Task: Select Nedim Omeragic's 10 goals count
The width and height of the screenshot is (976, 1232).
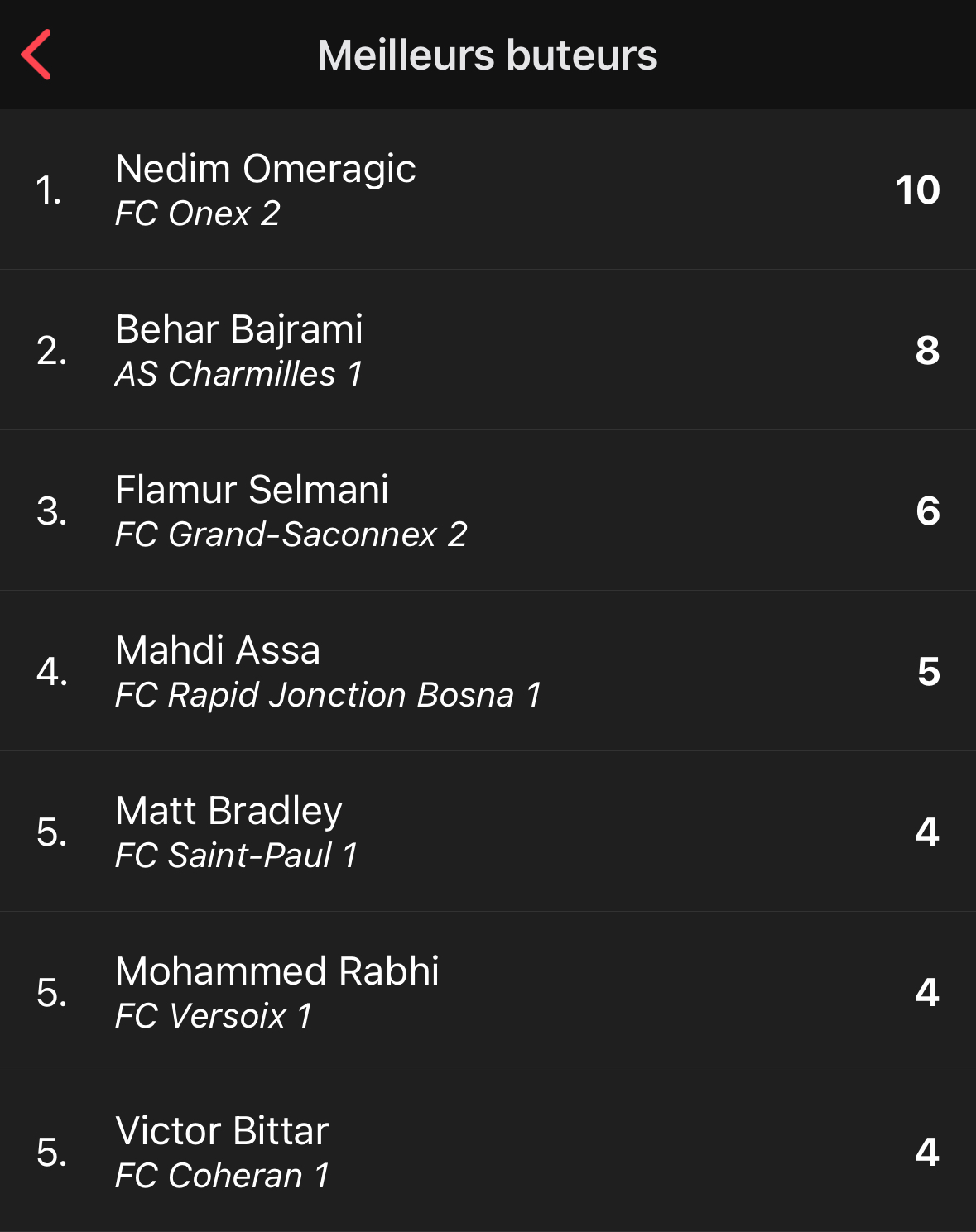Action: click(x=917, y=189)
